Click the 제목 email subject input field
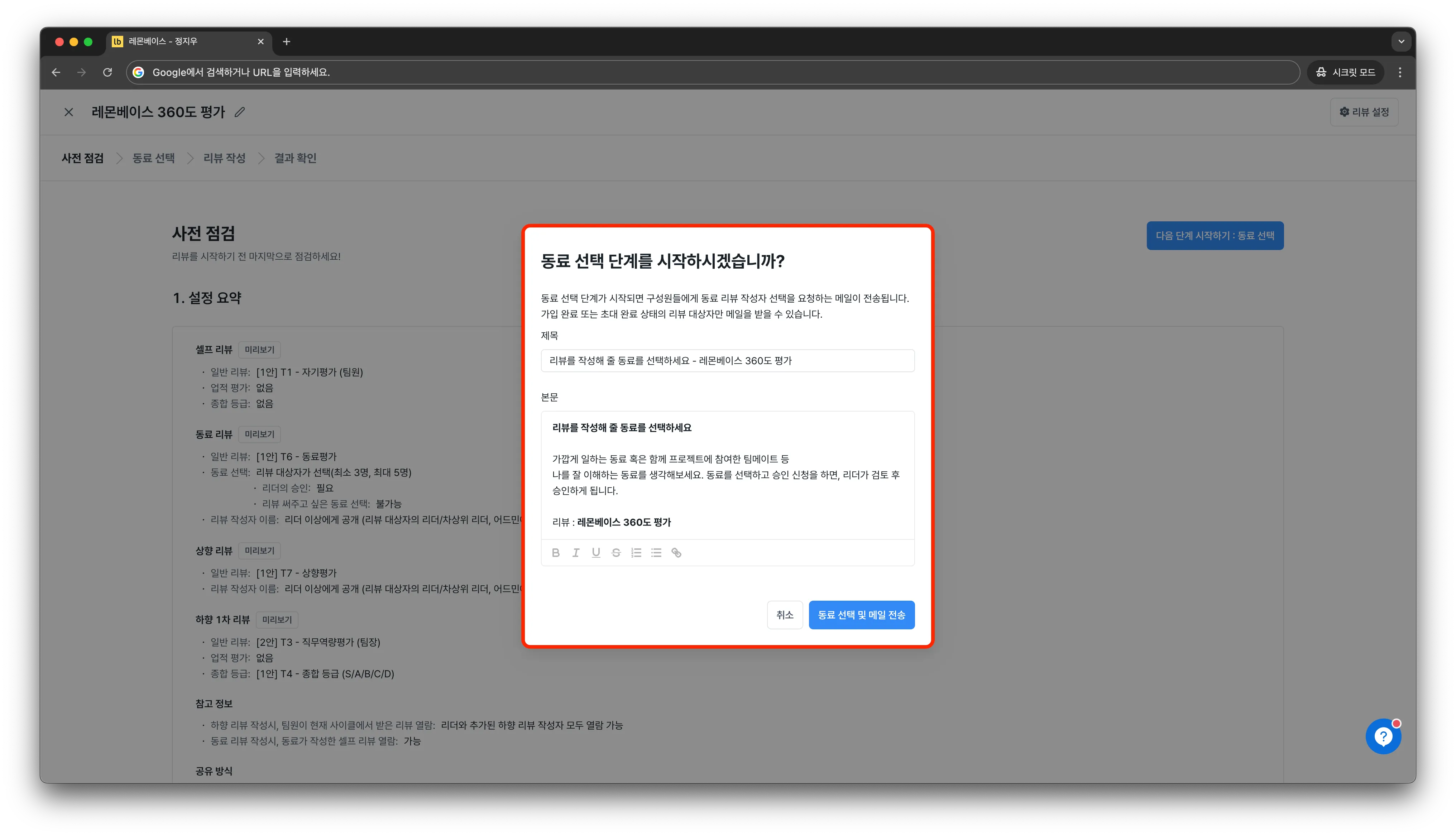 [x=727, y=361]
